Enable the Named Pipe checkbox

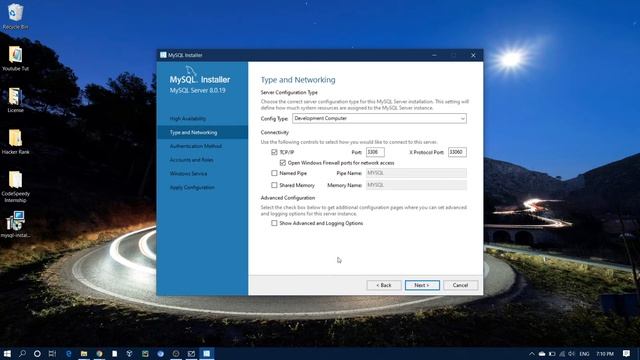tap(274, 173)
